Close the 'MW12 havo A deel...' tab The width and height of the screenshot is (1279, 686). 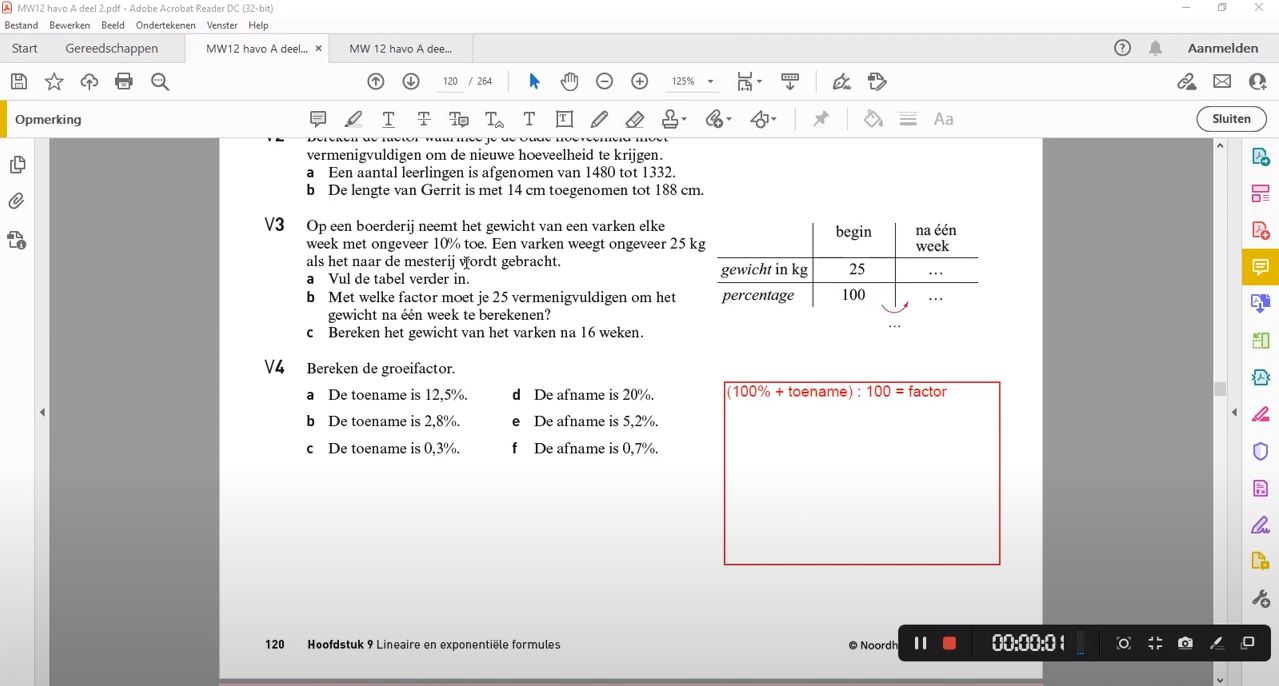pos(318,48)
